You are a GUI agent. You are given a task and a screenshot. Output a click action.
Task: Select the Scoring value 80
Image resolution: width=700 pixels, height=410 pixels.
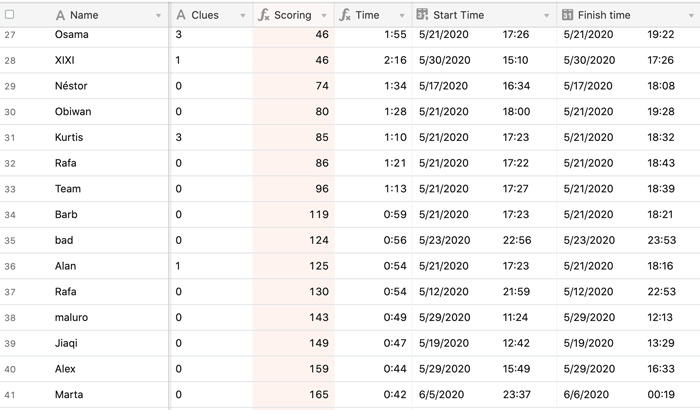pos(322,112)
